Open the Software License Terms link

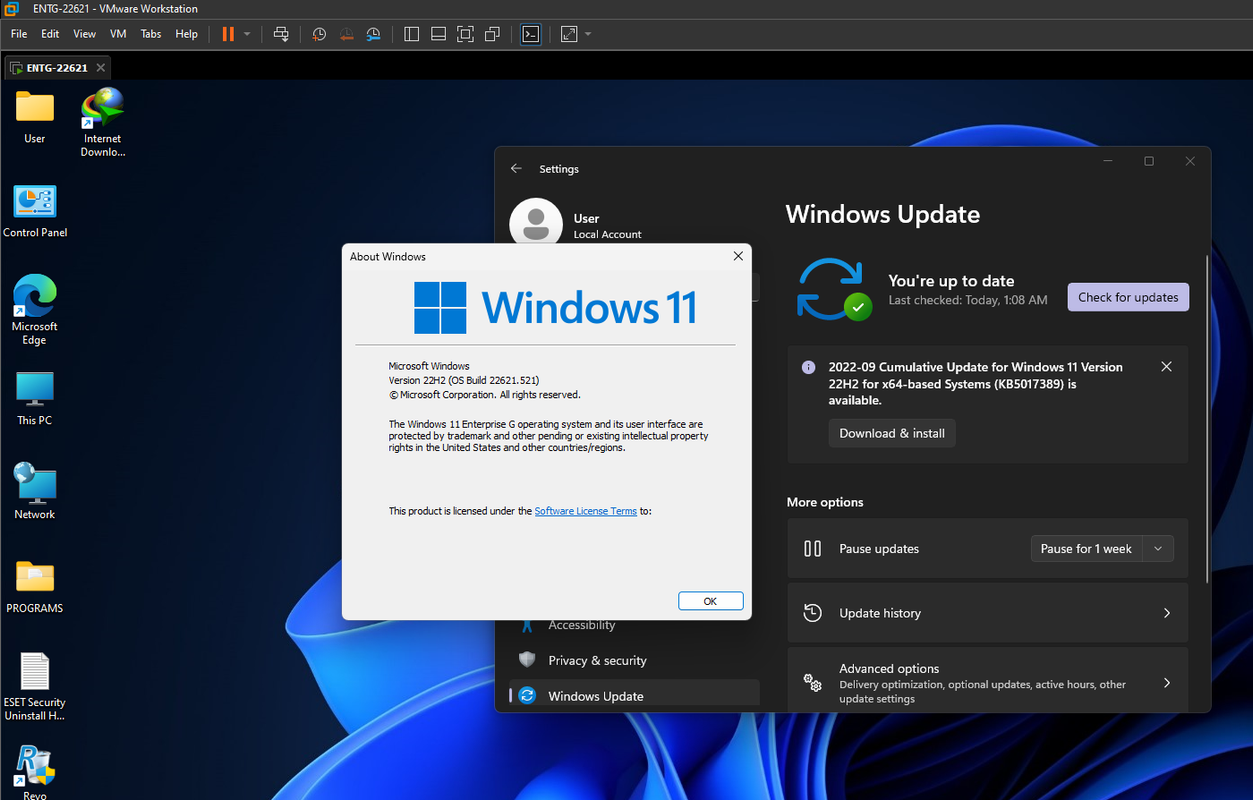(x=586, y=511)
